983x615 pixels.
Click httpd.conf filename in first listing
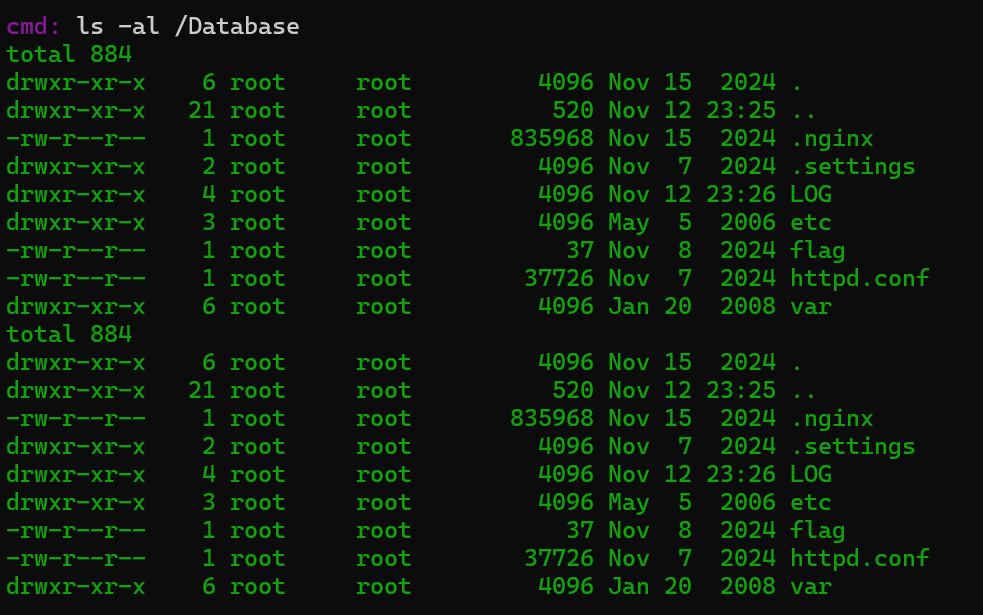[860, 278]
